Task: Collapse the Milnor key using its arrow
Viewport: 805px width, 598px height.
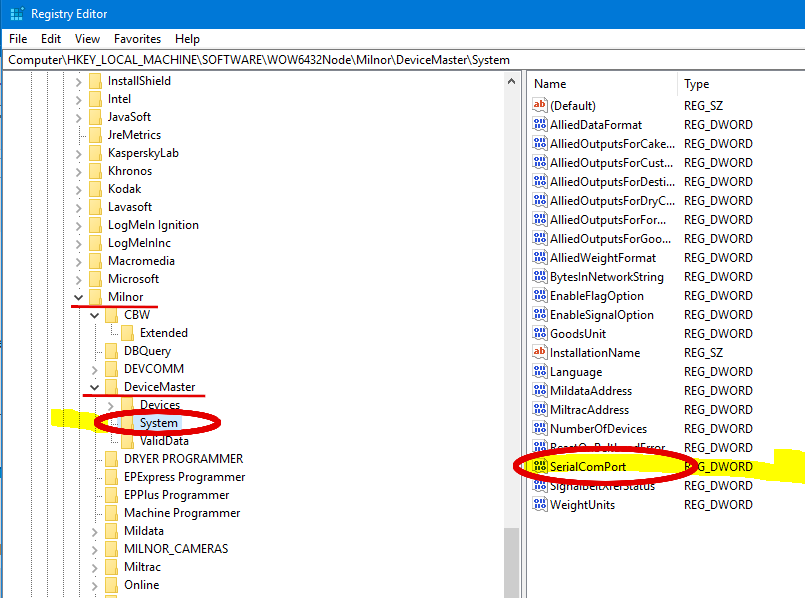Action: (x=77, y=296)
